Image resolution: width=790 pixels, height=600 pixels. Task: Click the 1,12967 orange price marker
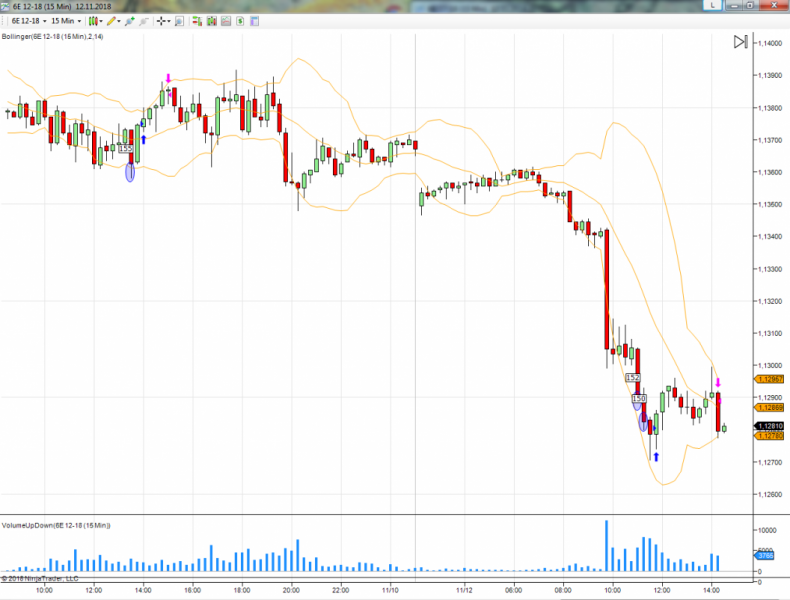point(769,379)
